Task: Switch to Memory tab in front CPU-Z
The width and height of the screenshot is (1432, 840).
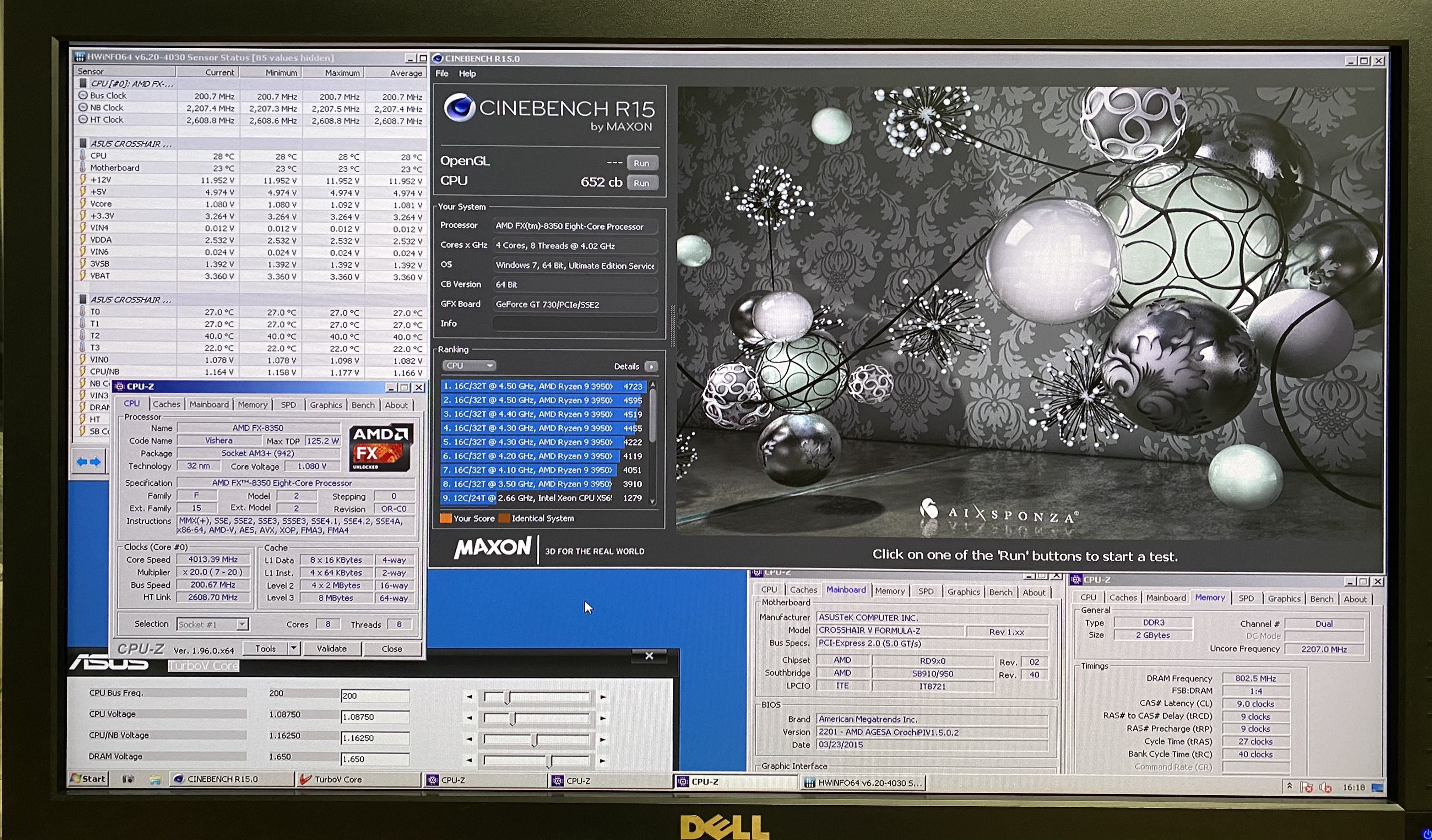Action: (252, 404)
